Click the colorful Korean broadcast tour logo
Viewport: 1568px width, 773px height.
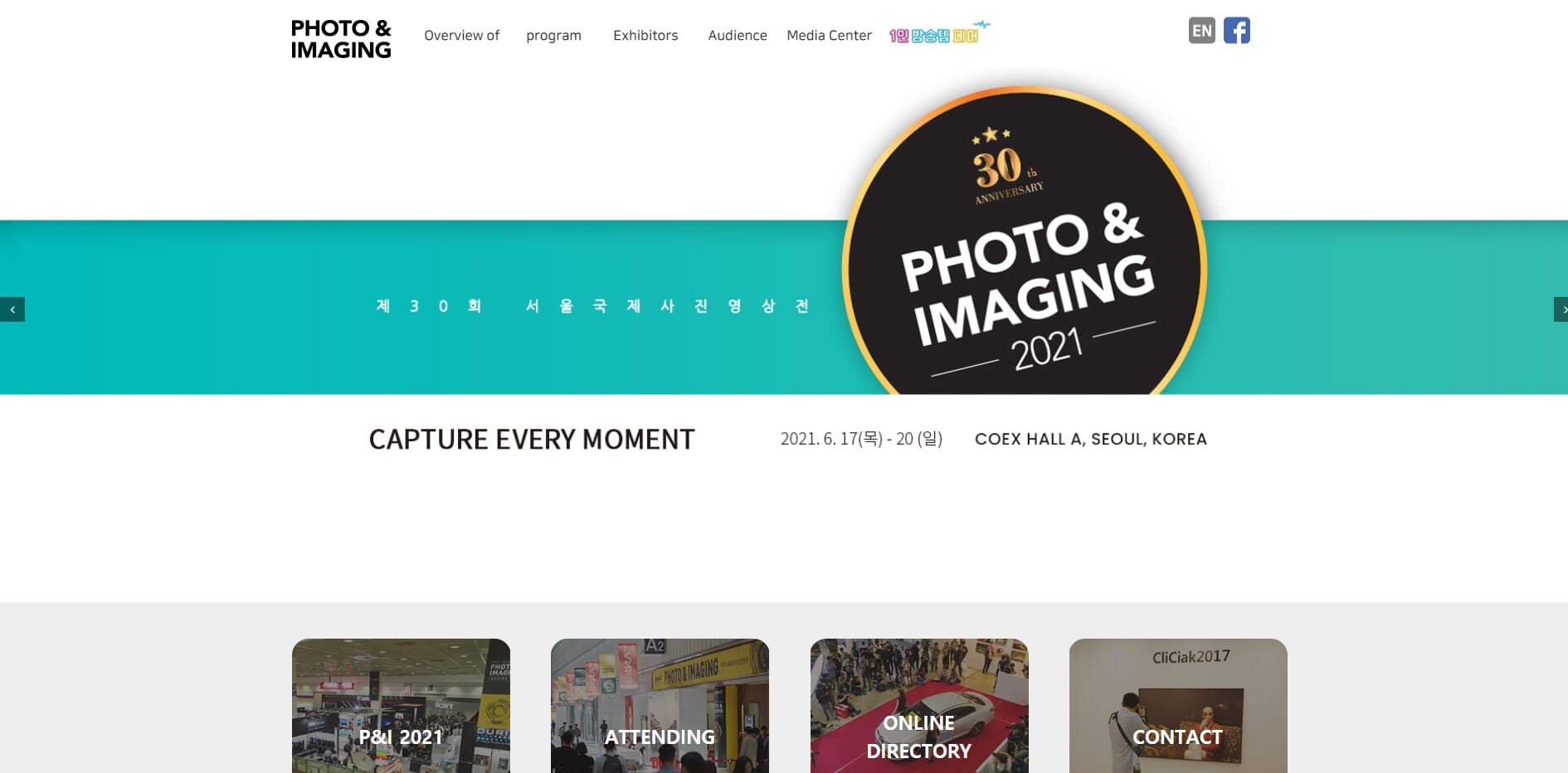coord(938,32)
